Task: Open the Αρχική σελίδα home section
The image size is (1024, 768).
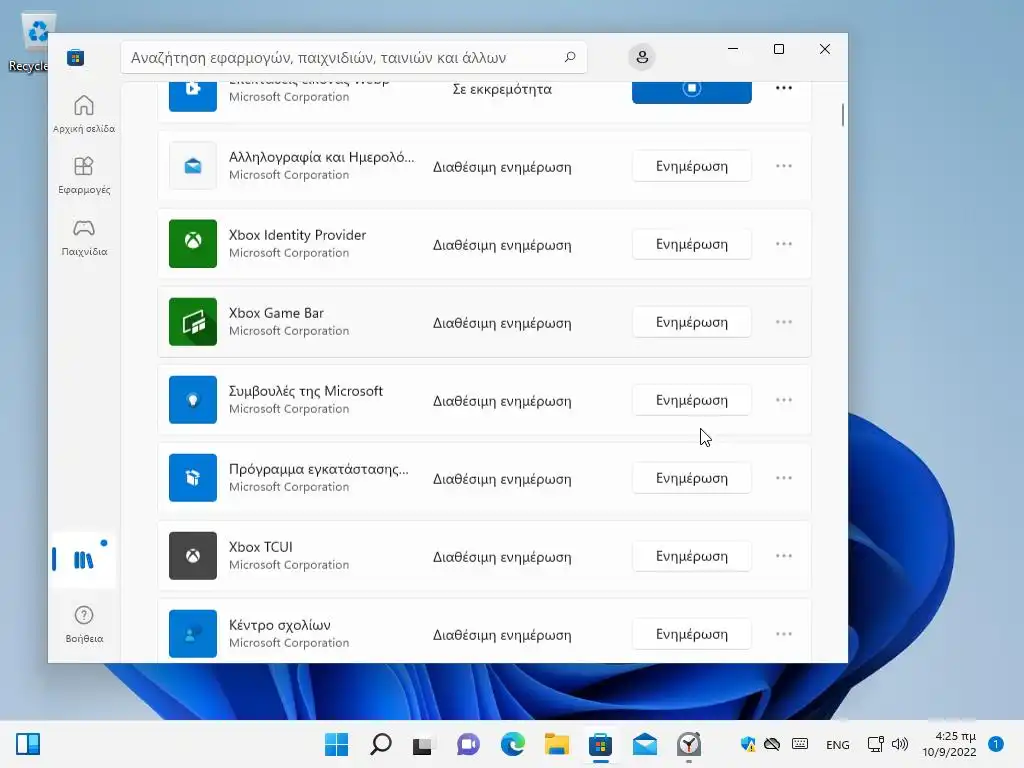Action: coord(84,114)
